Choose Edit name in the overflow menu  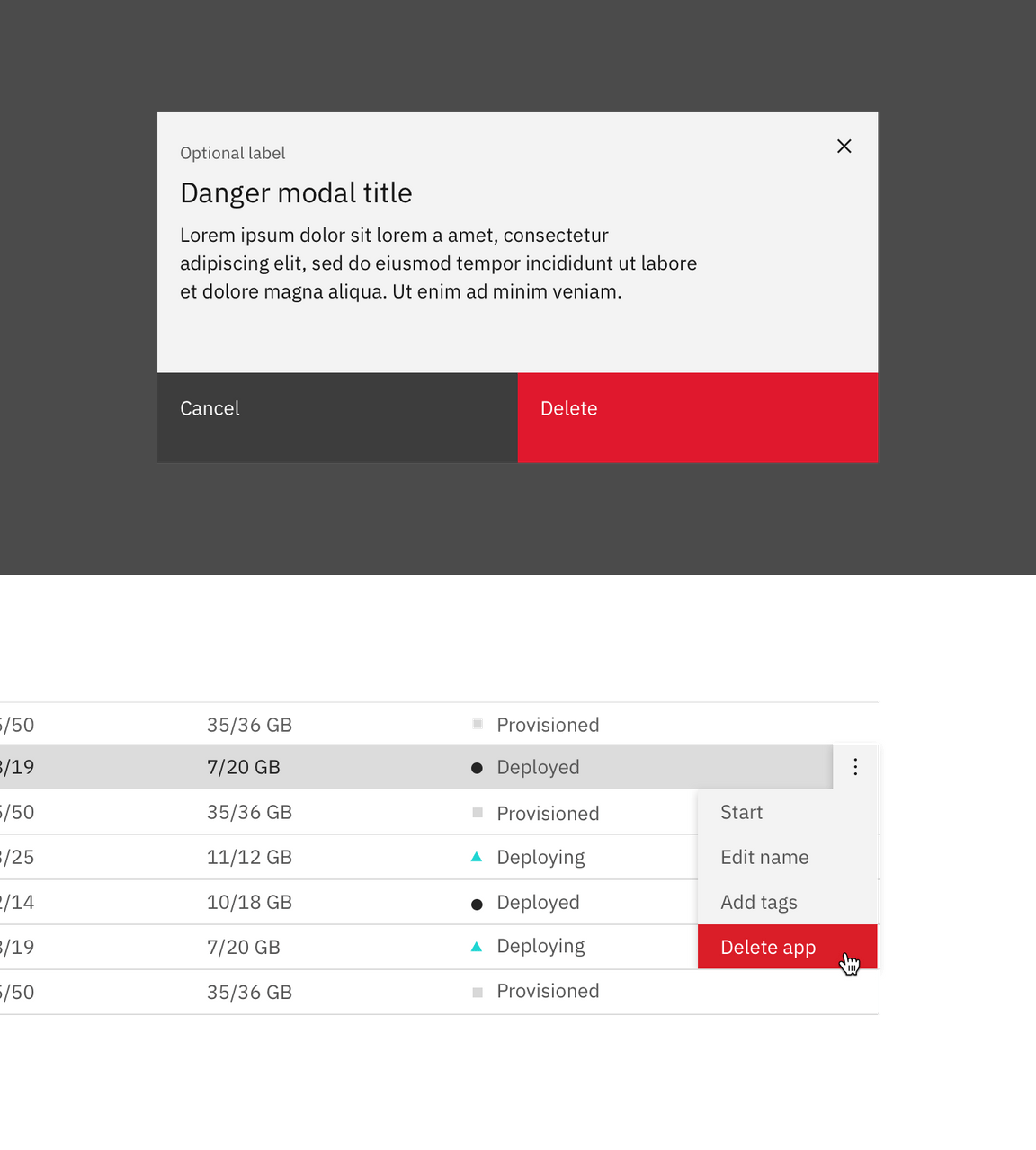pyautogui.click(x=764, y=857)
